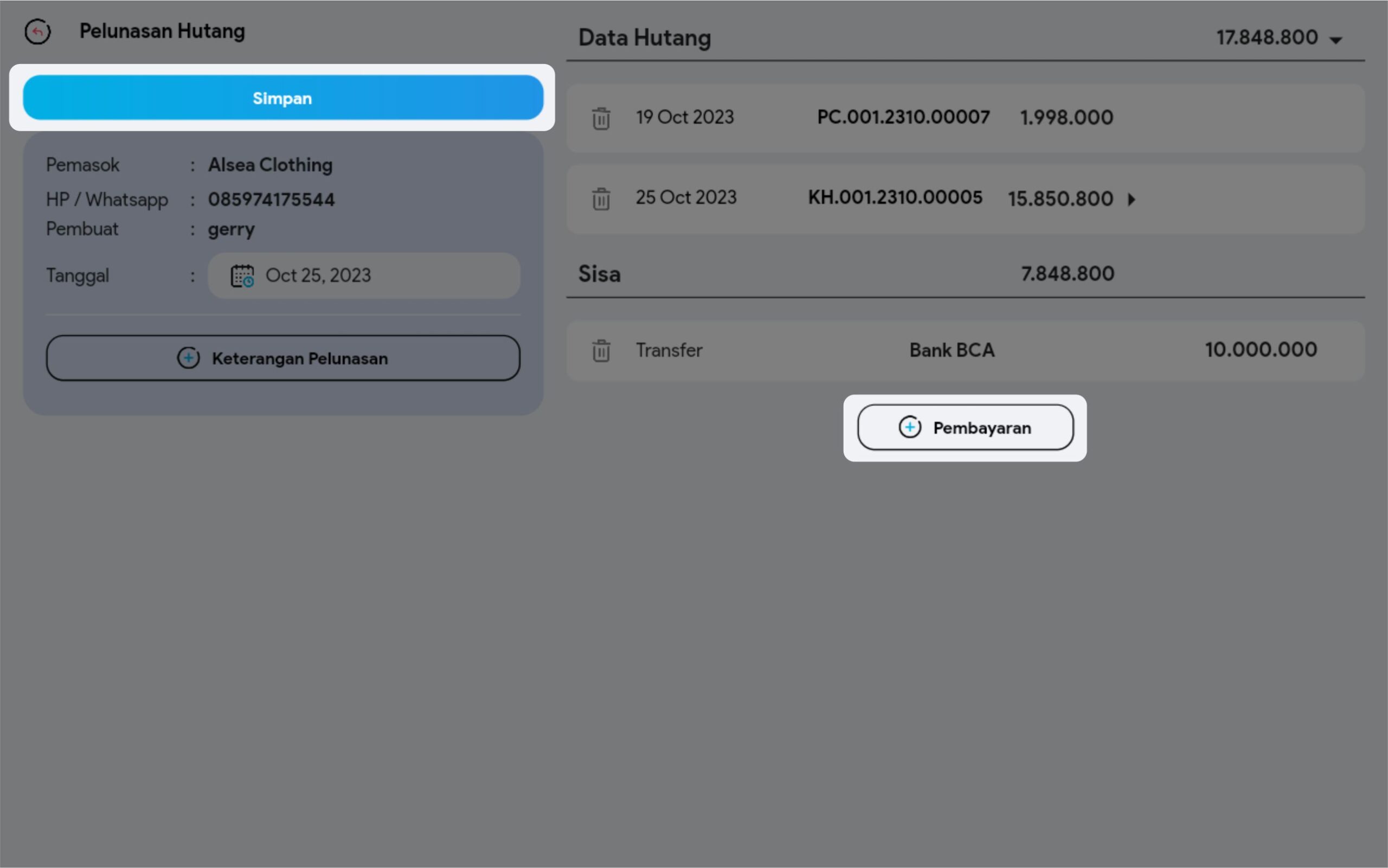Remove the Transfer Bank BCA payment
Image resolution: width=1388 pixels, height=868 pixels.
[x=601, y=350]
